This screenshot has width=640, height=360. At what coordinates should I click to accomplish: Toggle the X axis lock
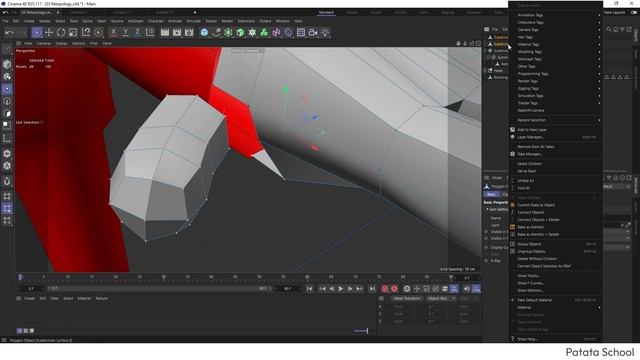click(113, 32)
